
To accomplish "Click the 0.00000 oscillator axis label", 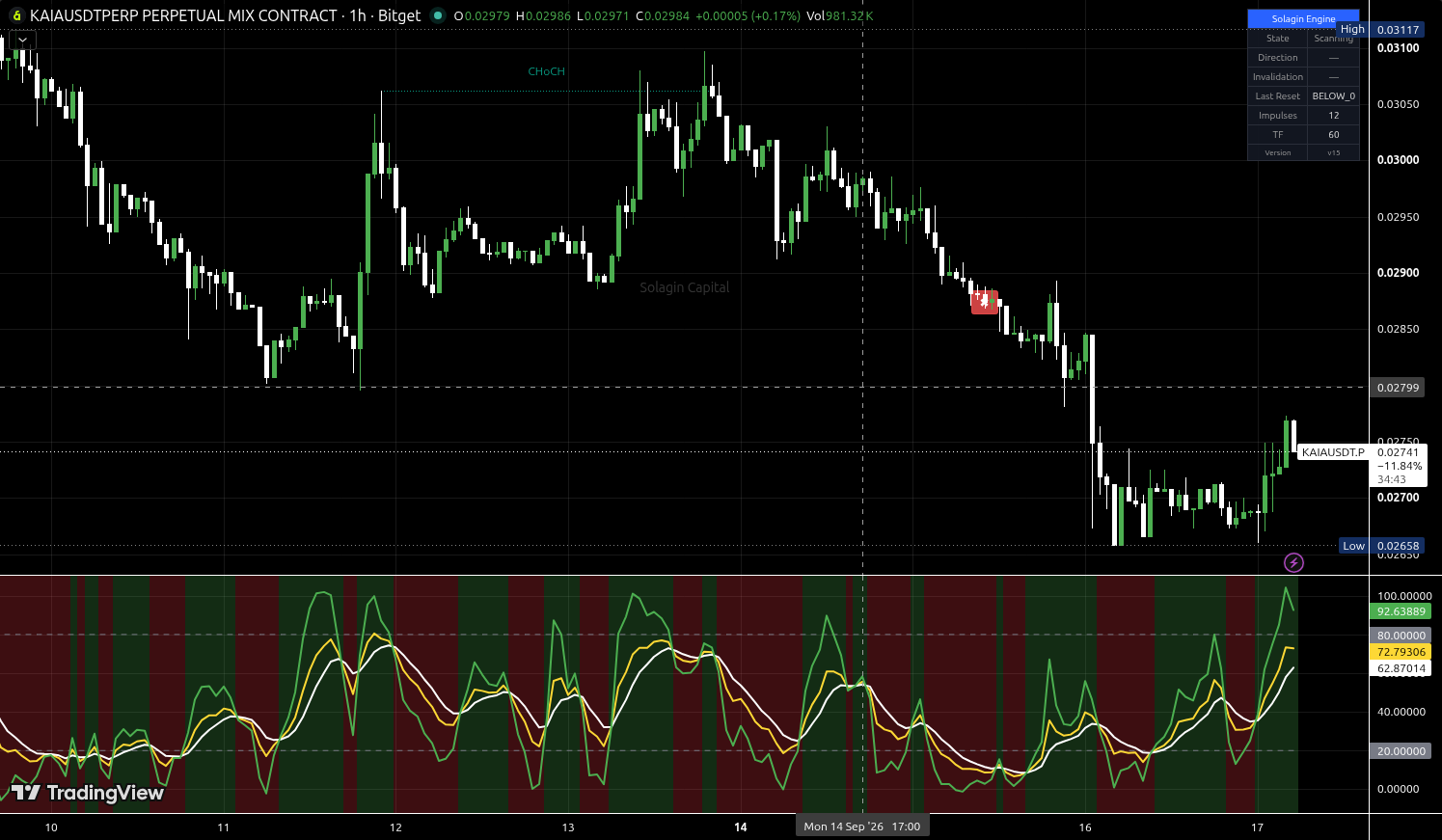I will (1399, 789).
